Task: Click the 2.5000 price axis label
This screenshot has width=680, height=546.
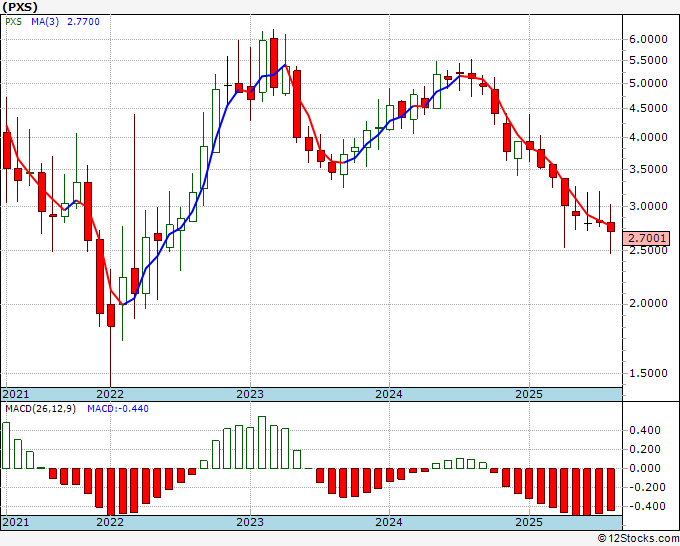Action: coord(648,250)
